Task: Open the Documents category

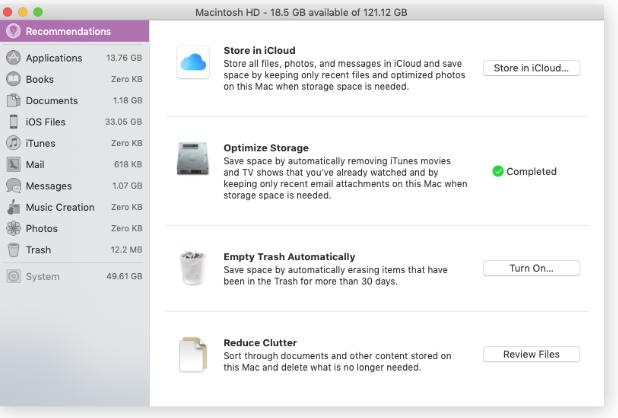Action: point(74,100)
